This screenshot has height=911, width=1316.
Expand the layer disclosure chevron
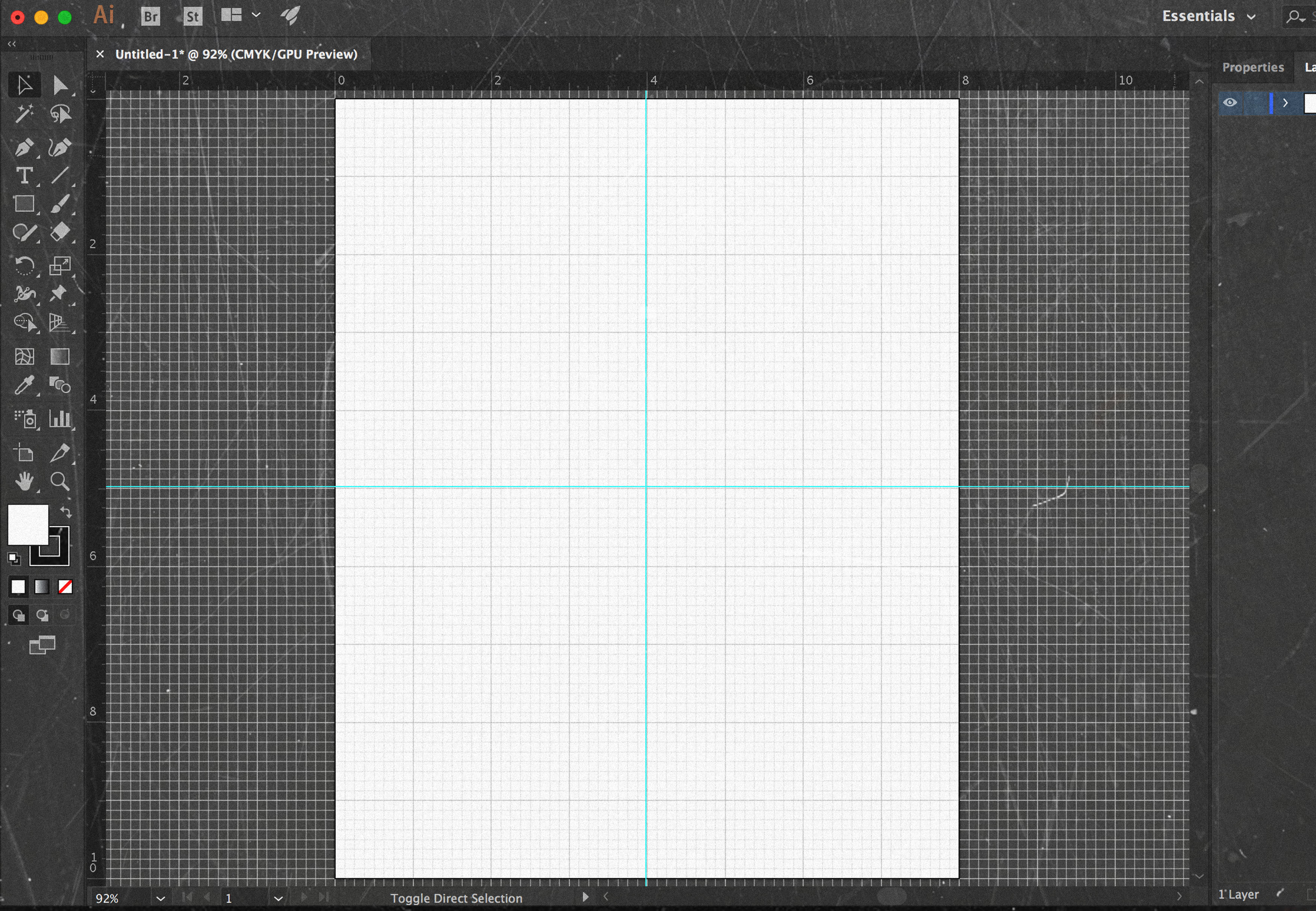coord(1285,103)
